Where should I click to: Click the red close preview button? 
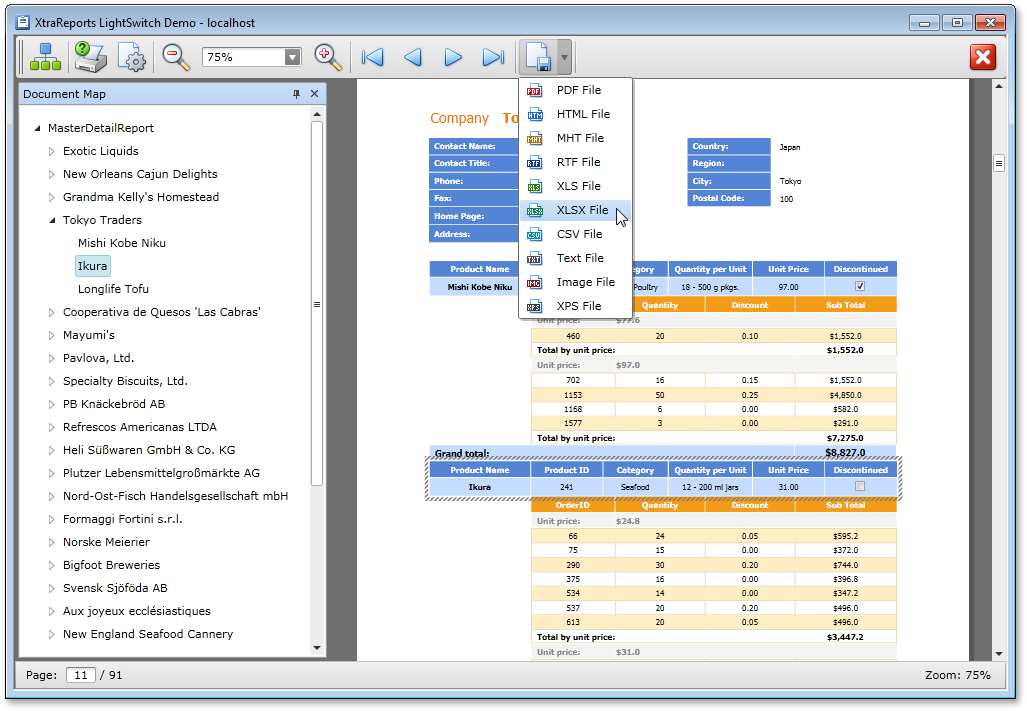(983, 58)
